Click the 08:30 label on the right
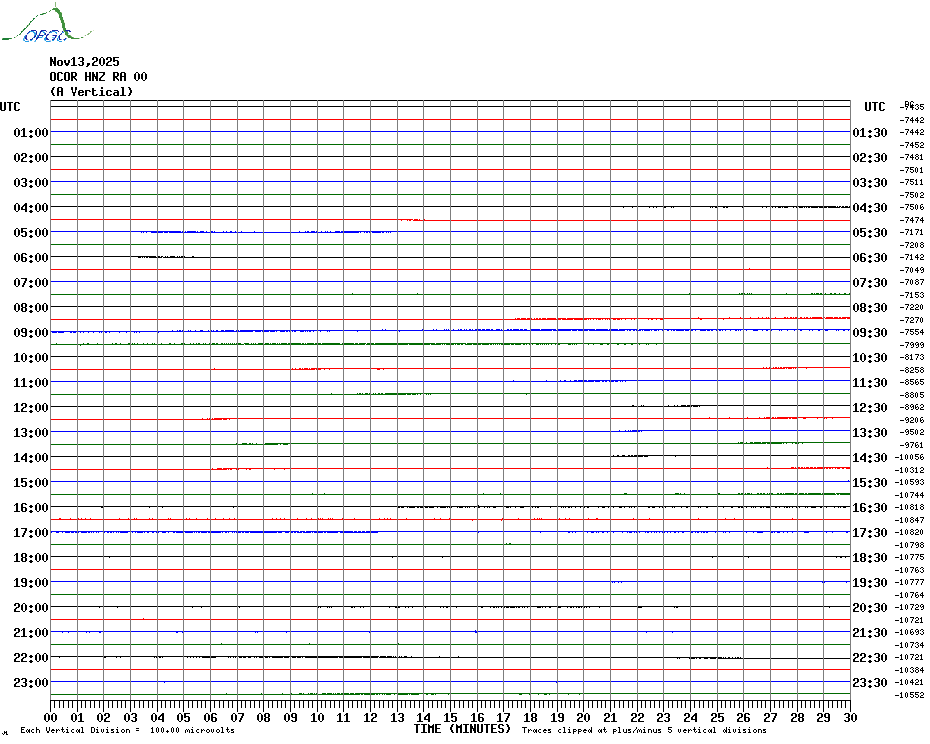Screen dimensions: 930x744 pos(870,307)
